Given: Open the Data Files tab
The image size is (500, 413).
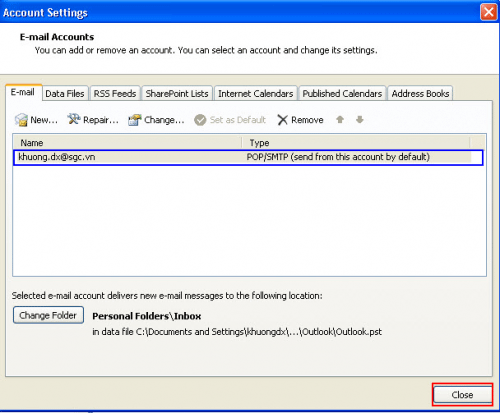Looking at the screenshot, I should [x=65, y=94].
